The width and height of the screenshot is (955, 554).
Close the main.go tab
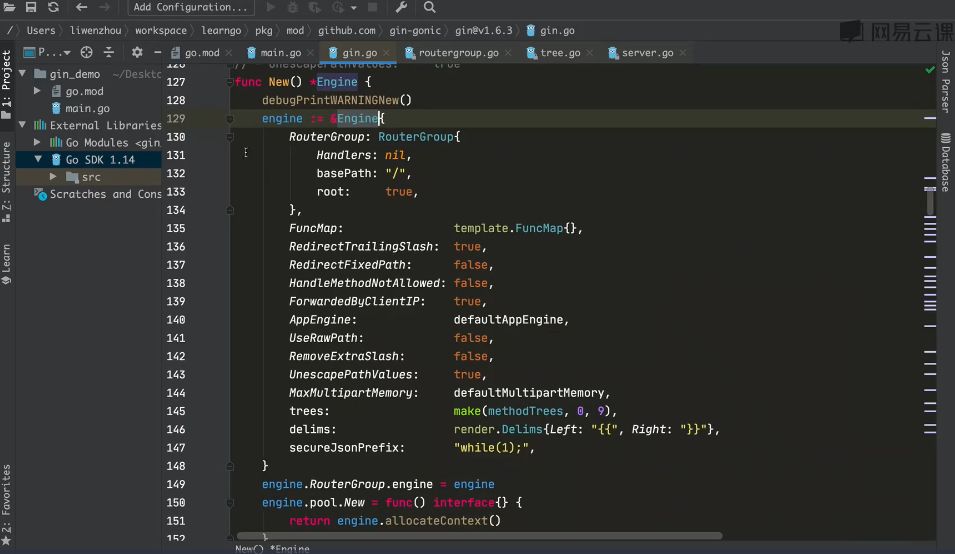tap(310, 53)
